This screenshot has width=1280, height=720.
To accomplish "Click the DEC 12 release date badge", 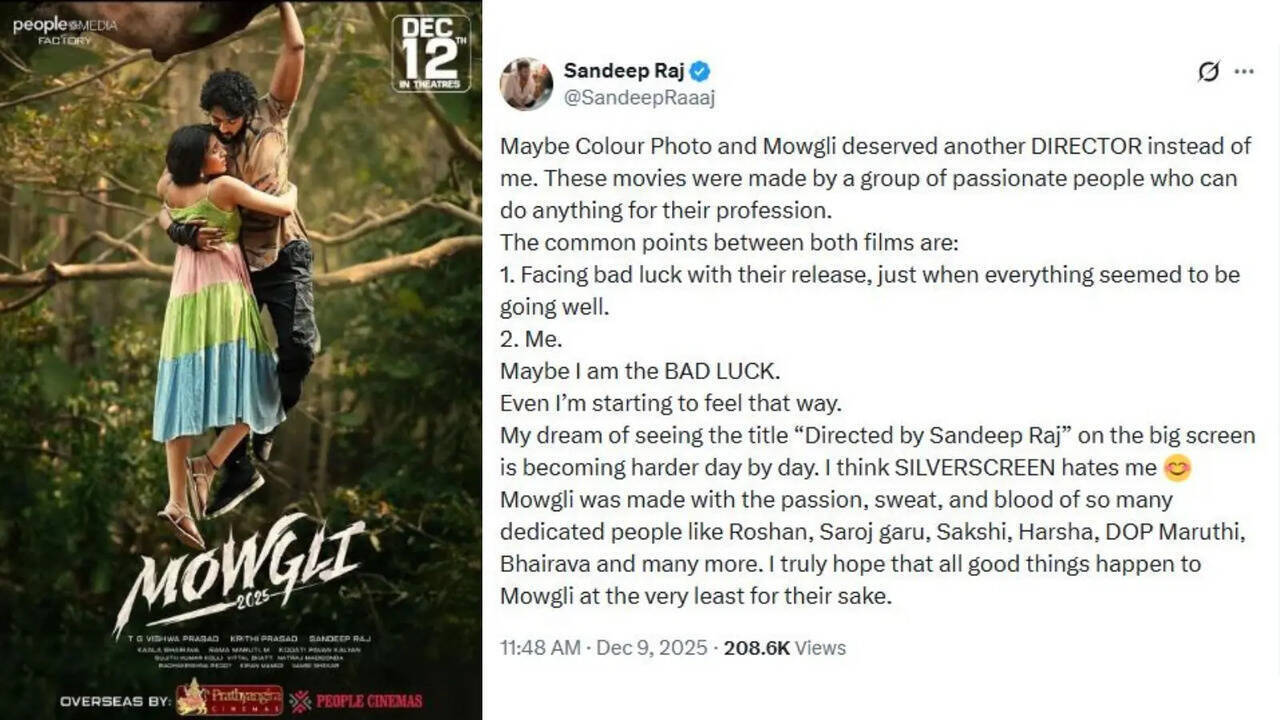I will click(430, 52).
